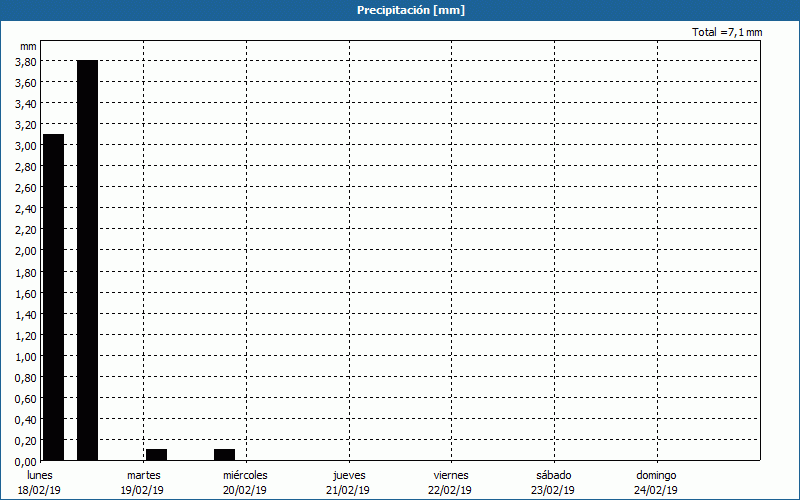Image resolution: width=800 pixels, height=500 pixels.
Task: Select the domingo day label
Action: point(656,475)
